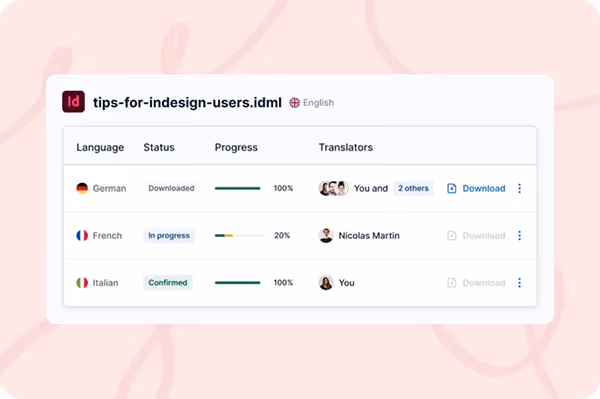Click the Translators column header
This screenshot has height=399, width=600.
pos(346,147)
